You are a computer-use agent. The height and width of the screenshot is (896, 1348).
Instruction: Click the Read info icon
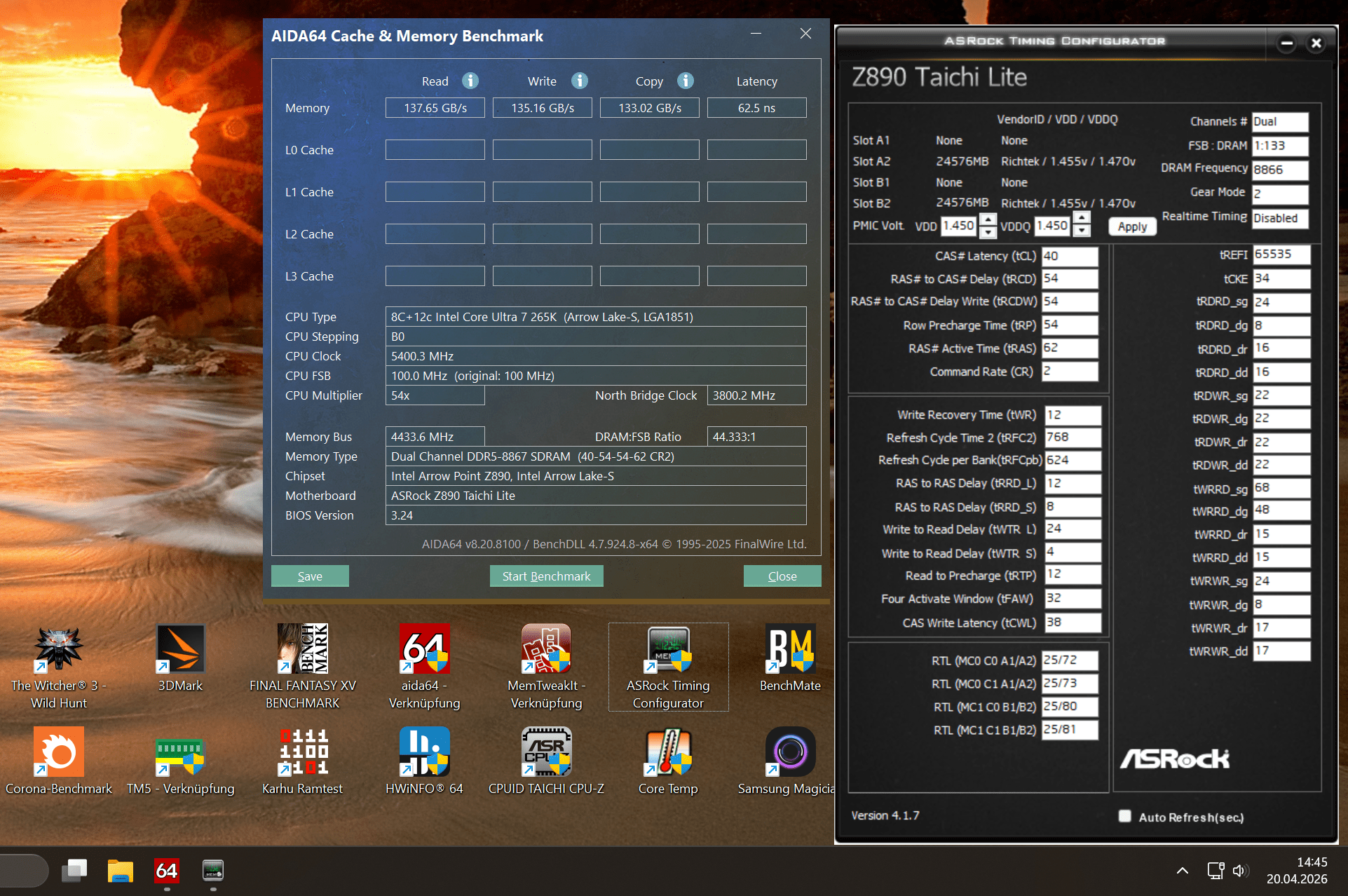point(470,81)
